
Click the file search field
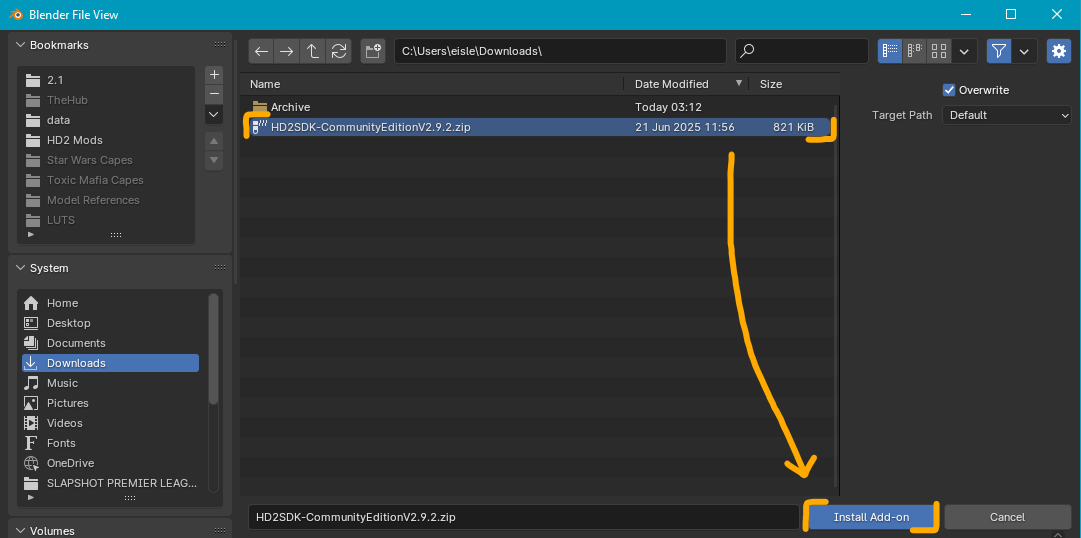coord(802,51)
